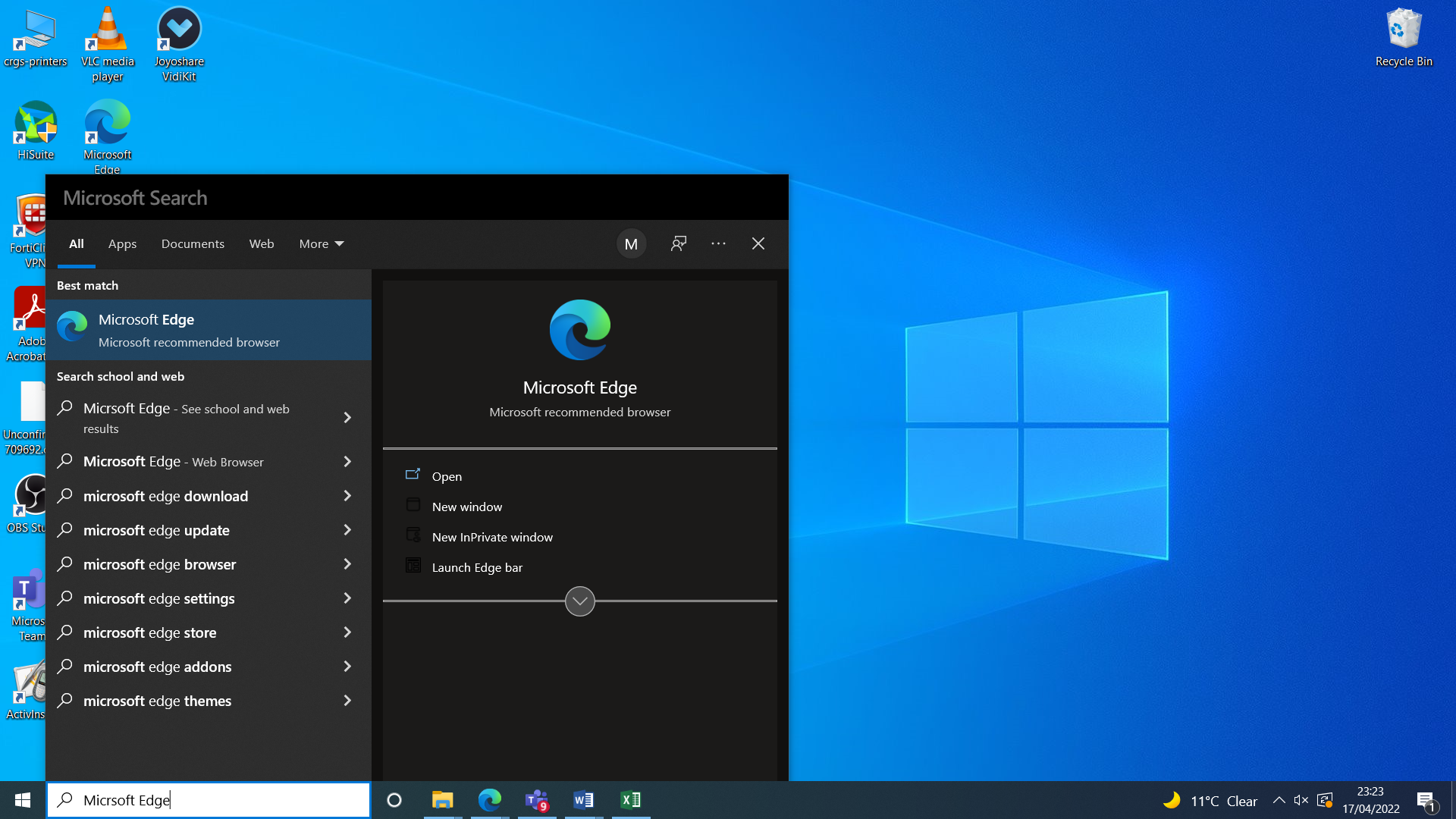Open the M account avatar

coord(631,243)
